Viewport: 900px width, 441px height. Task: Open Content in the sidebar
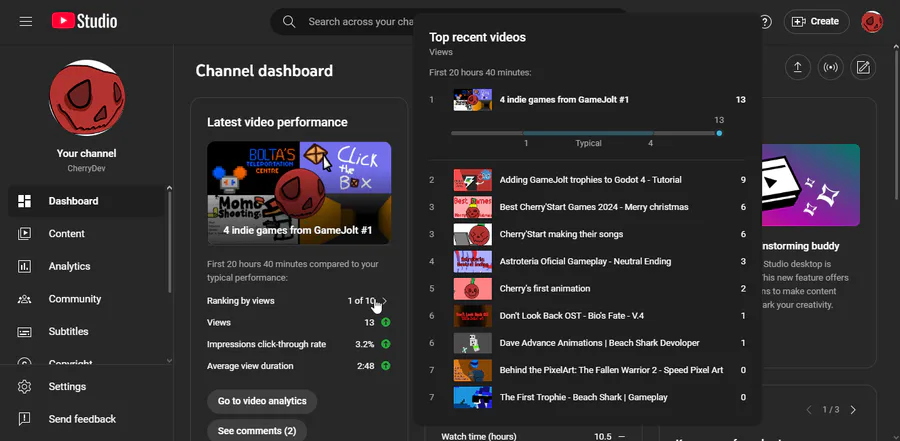point(86,234)
